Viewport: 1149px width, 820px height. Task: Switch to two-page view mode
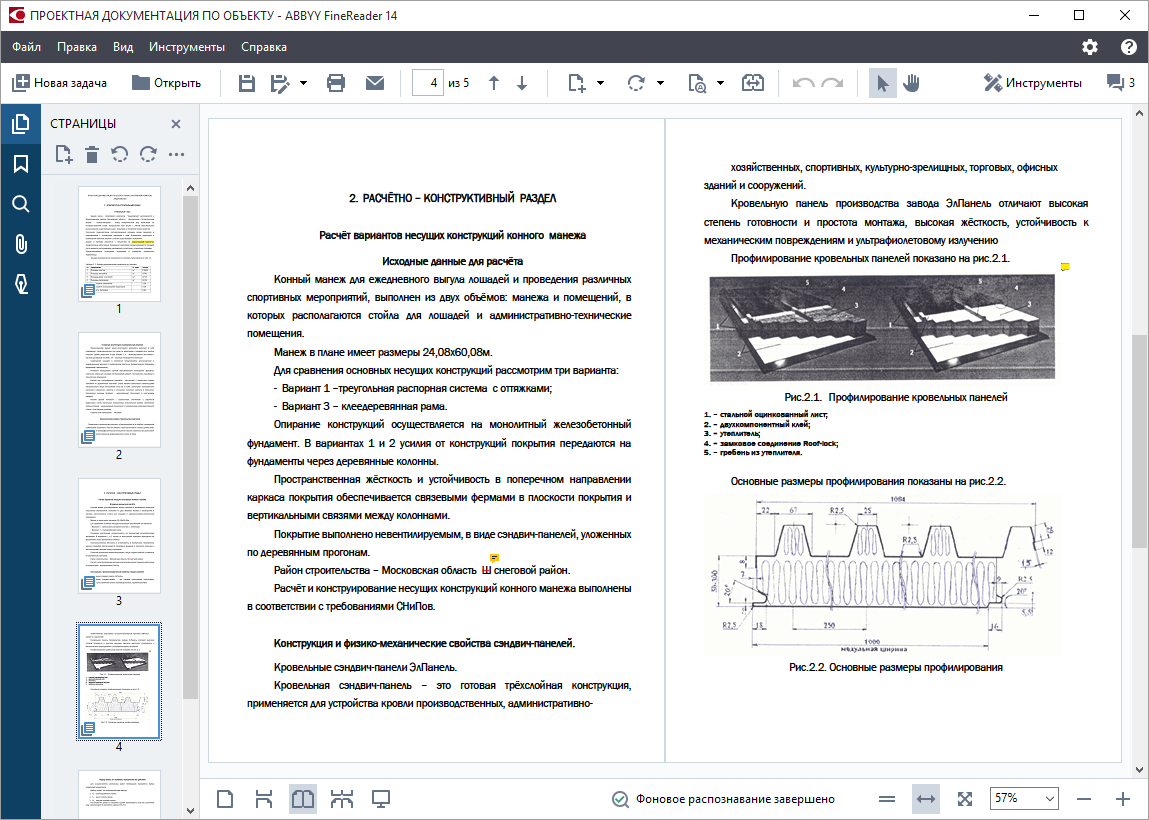(303, 799)
